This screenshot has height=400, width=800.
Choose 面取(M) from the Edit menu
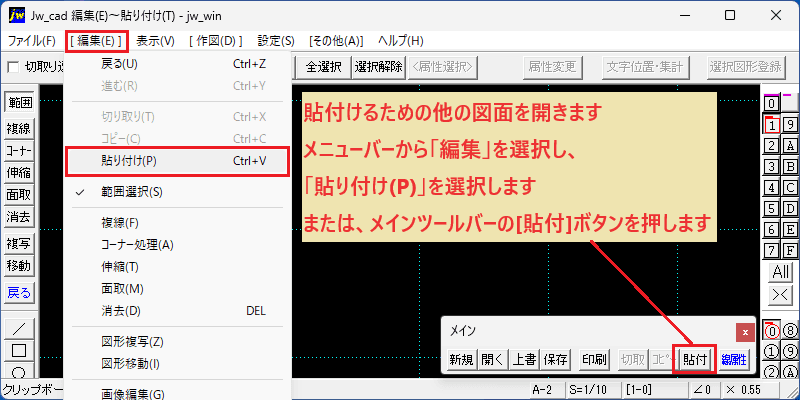point(179,289)
